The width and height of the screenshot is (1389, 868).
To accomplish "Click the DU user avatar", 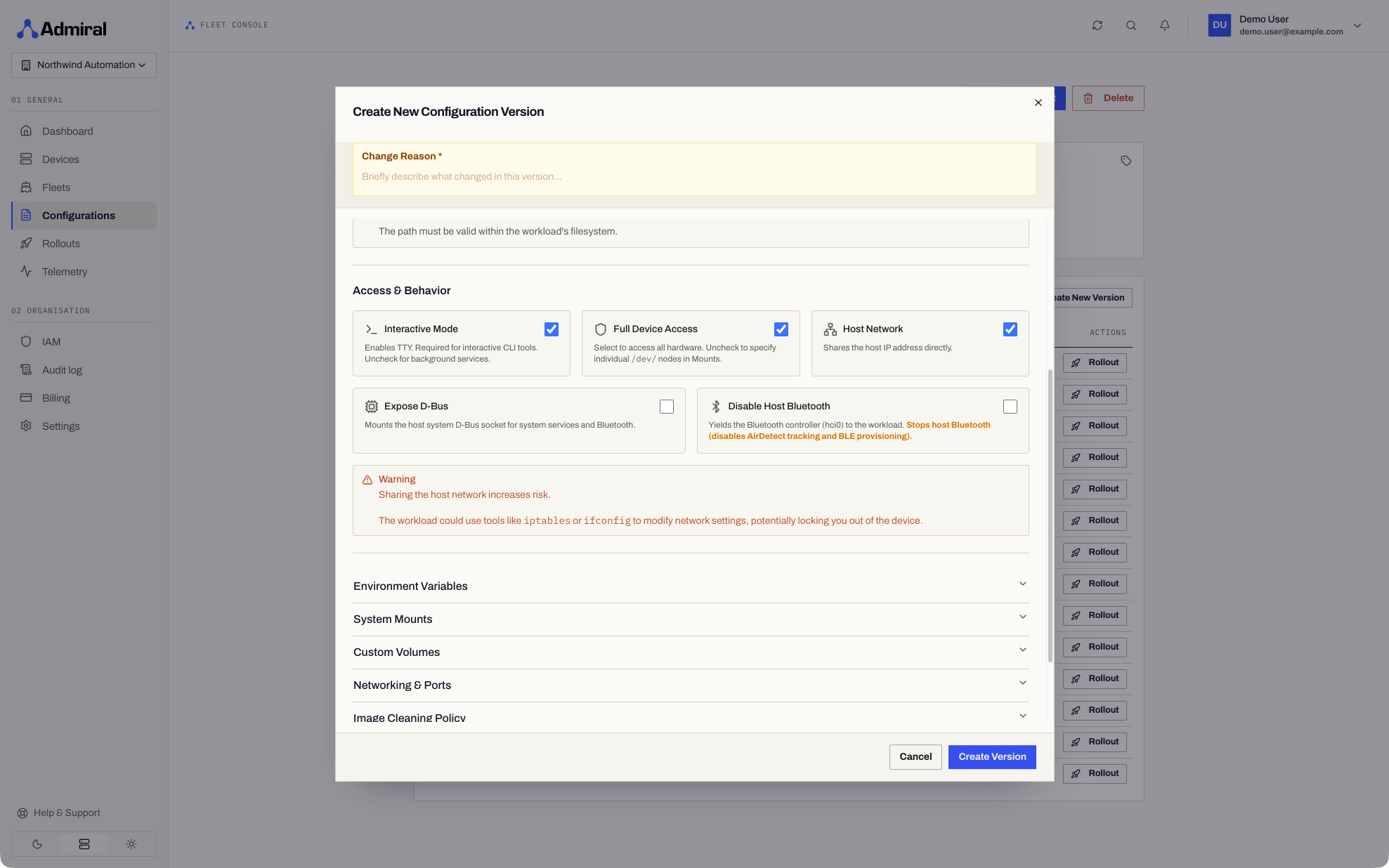I will [1219, 25].
